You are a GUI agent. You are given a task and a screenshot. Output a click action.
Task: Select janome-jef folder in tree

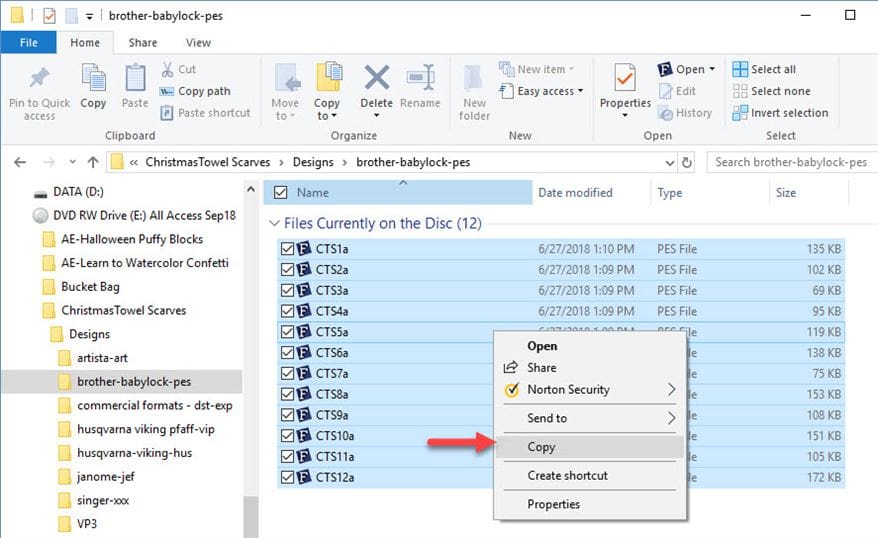click(106, 476)
